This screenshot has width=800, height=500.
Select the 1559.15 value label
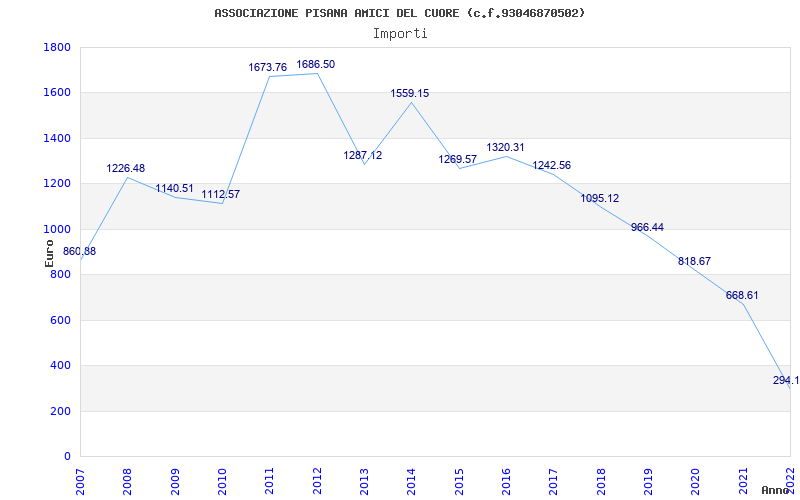click(410, 93)
